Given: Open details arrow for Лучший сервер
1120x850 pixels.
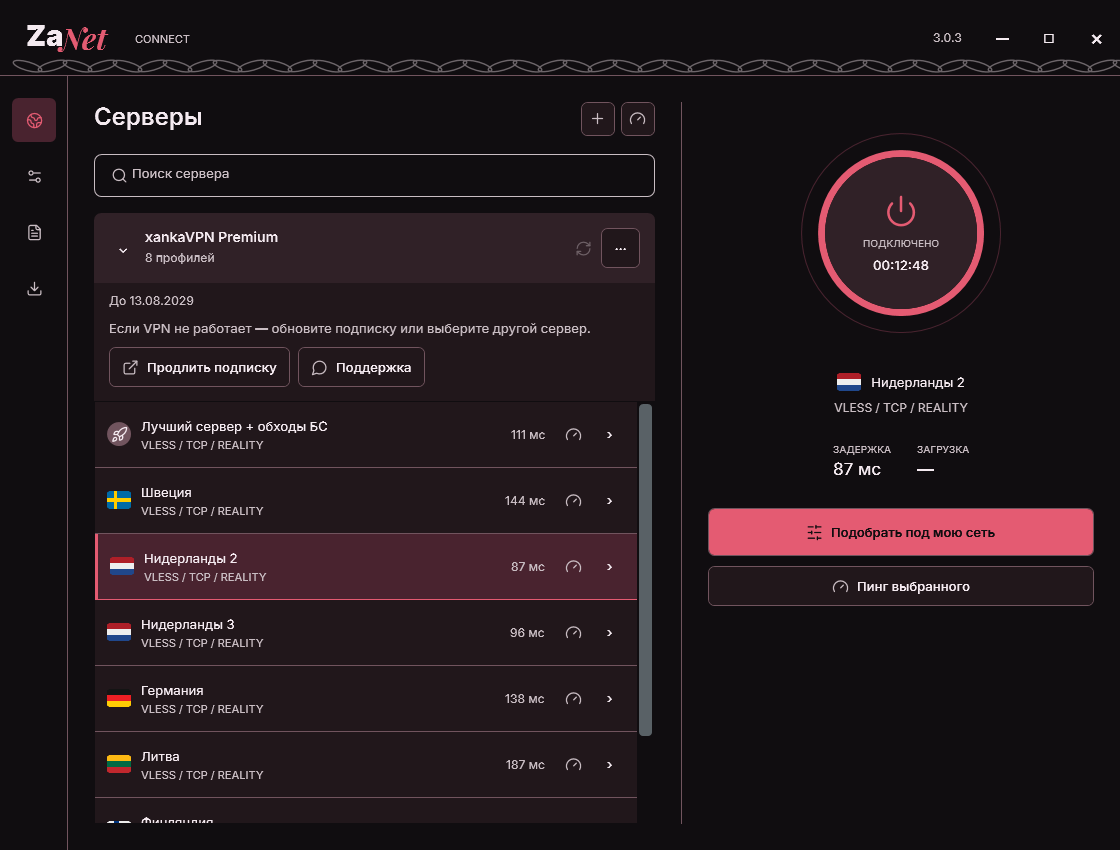Looking at the screenshot, I should click(609, 435).
